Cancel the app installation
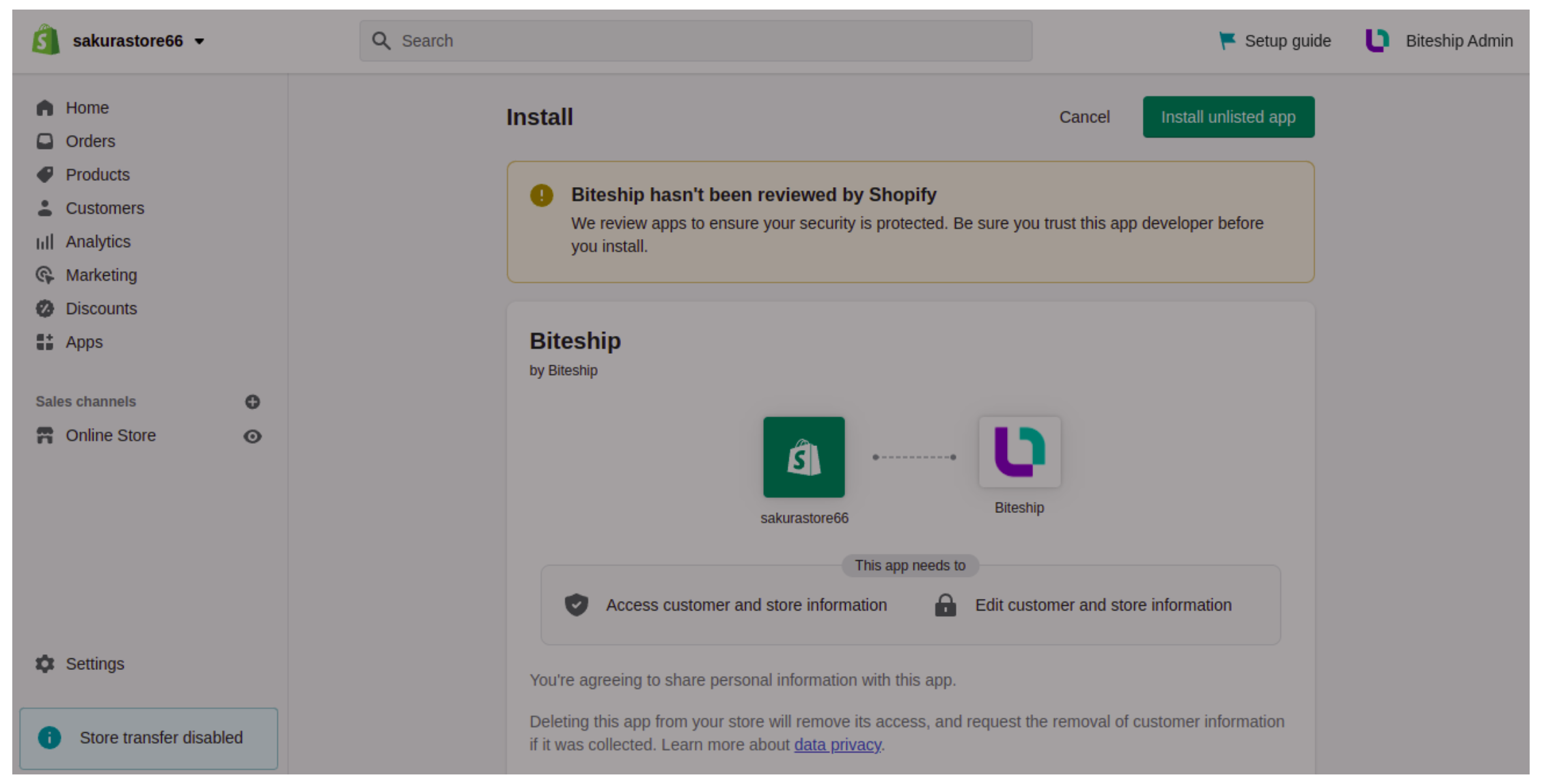 click(x=1084, y=117)
